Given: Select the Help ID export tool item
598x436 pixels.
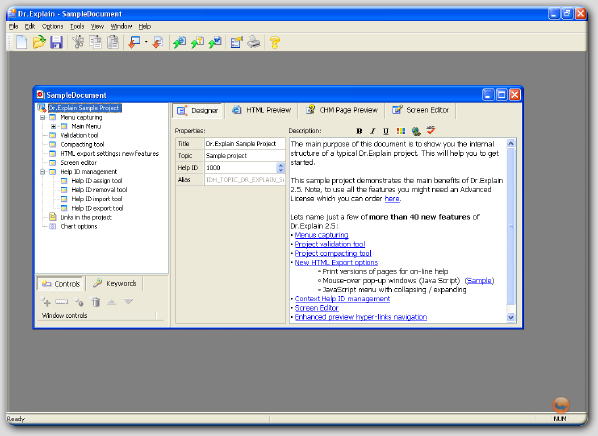Looking at the screenshot, I should [97, 208].
